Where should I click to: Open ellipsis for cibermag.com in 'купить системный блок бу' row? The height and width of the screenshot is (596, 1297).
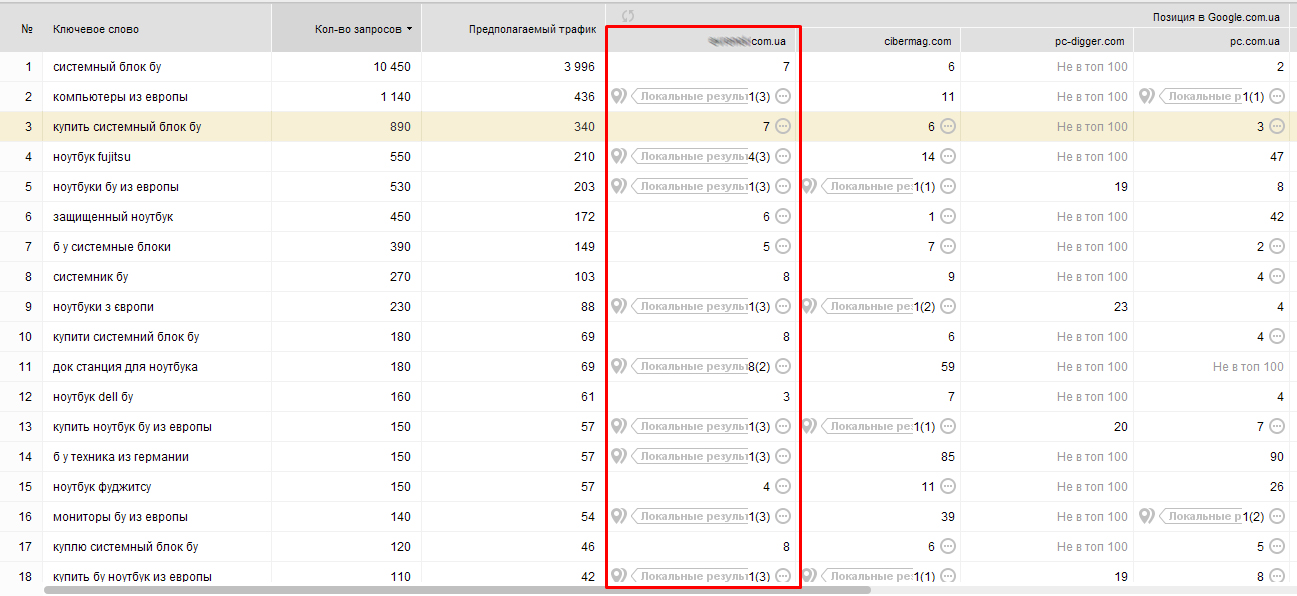[x=948, y=127]
